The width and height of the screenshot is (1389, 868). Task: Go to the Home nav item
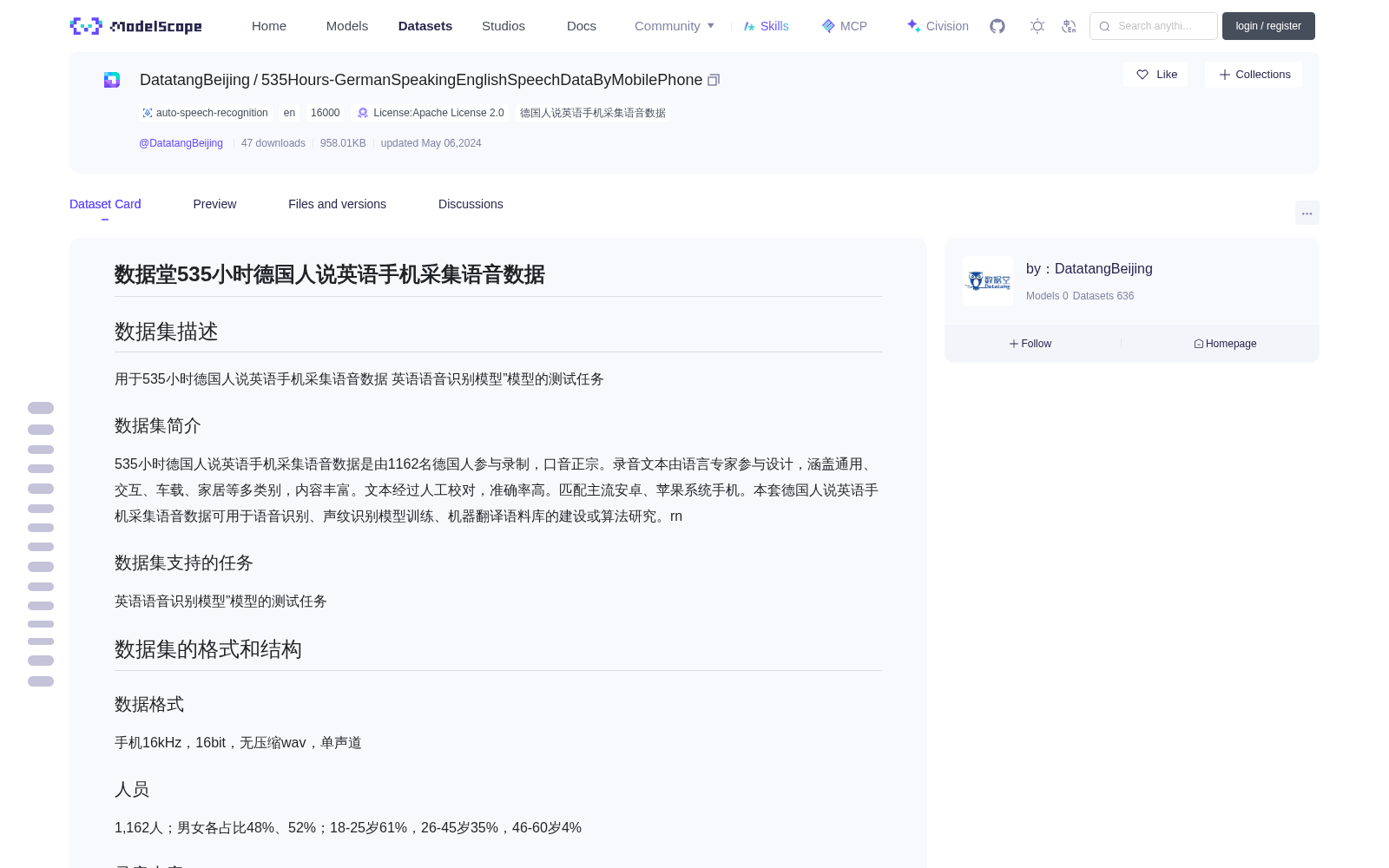(269, 26)
